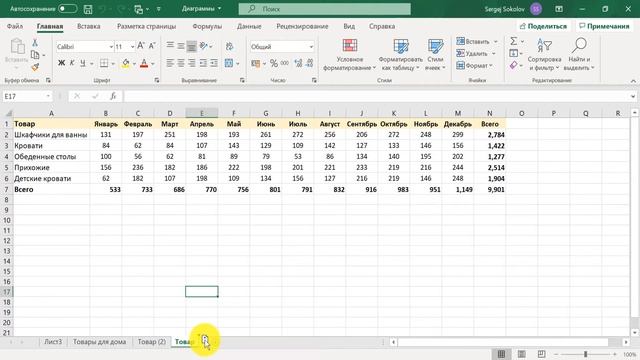Screen dimensions: 640x360
Task: Click the Примечания button
Action: coord(604,26)
